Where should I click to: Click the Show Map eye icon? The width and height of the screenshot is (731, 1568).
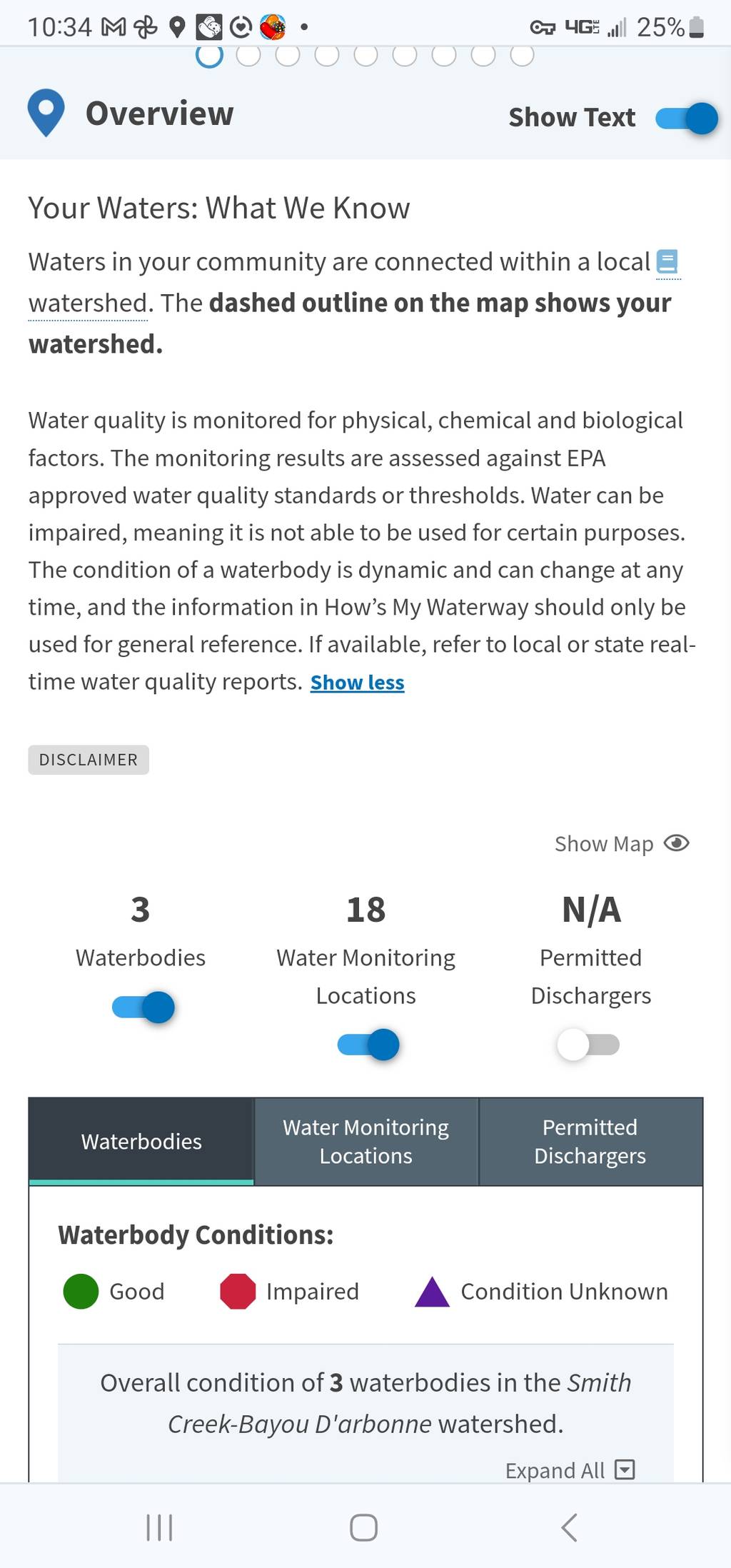point(676,843)
